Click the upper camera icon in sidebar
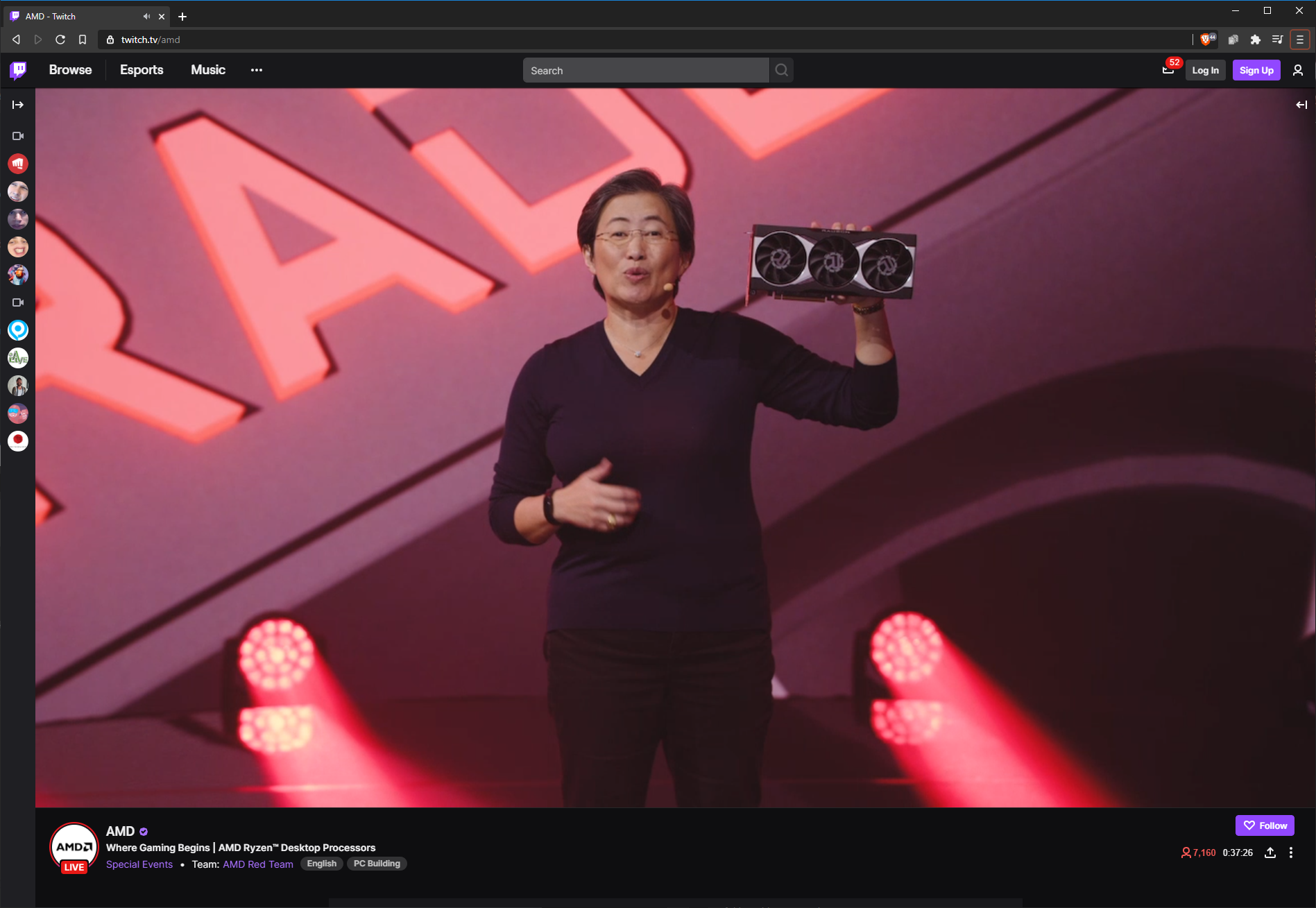 pos(18,136)
